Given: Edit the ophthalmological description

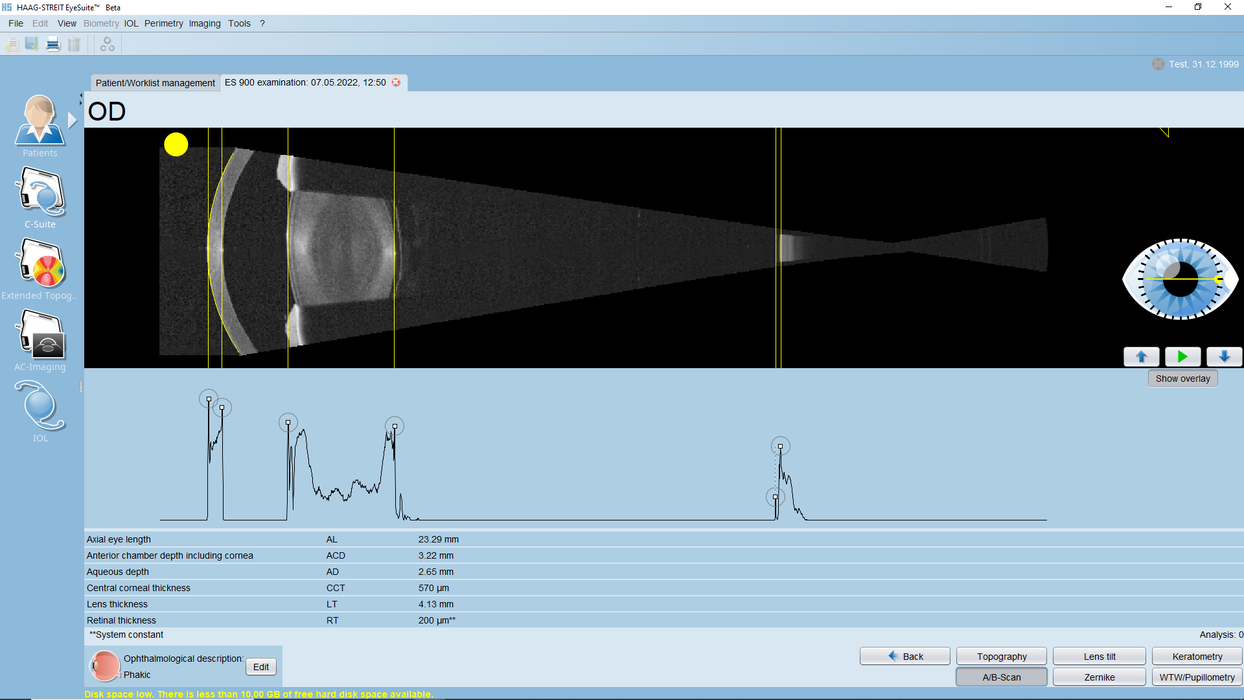Looking at the screenshot, I should (x=260, y=666).
